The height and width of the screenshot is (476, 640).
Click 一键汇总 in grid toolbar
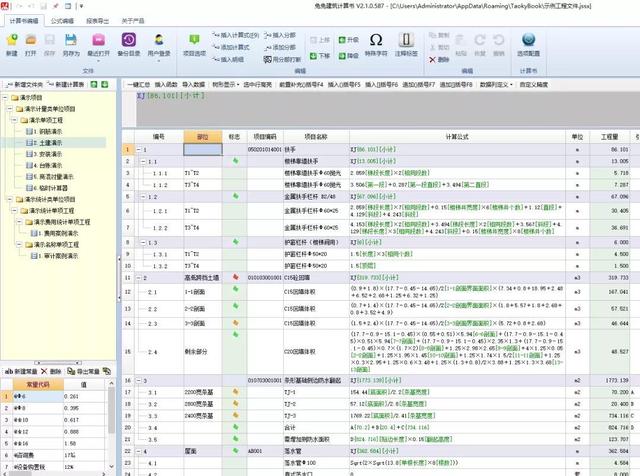coord(139,85)
